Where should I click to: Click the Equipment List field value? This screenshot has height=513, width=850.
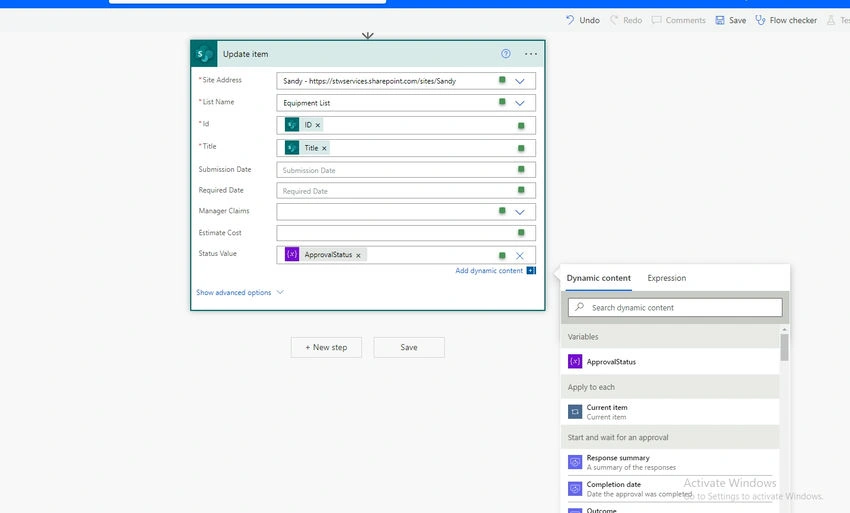click(x=306, y=103)
